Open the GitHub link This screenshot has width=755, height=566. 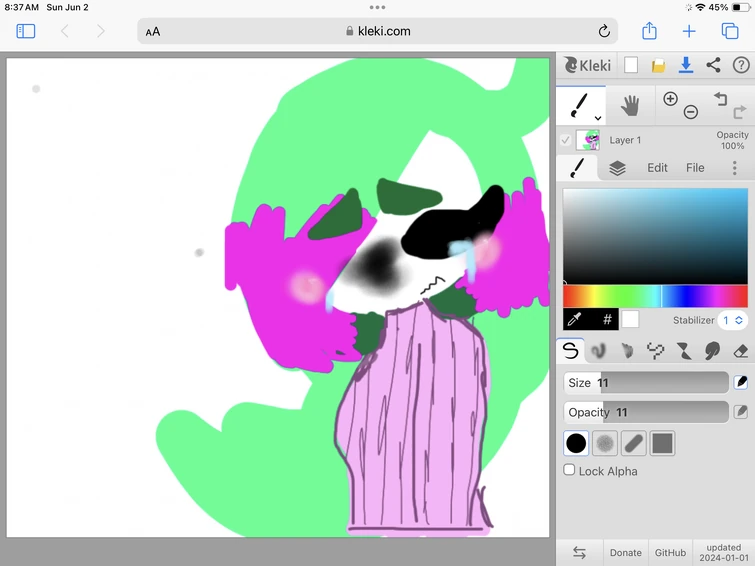[670, 552]
